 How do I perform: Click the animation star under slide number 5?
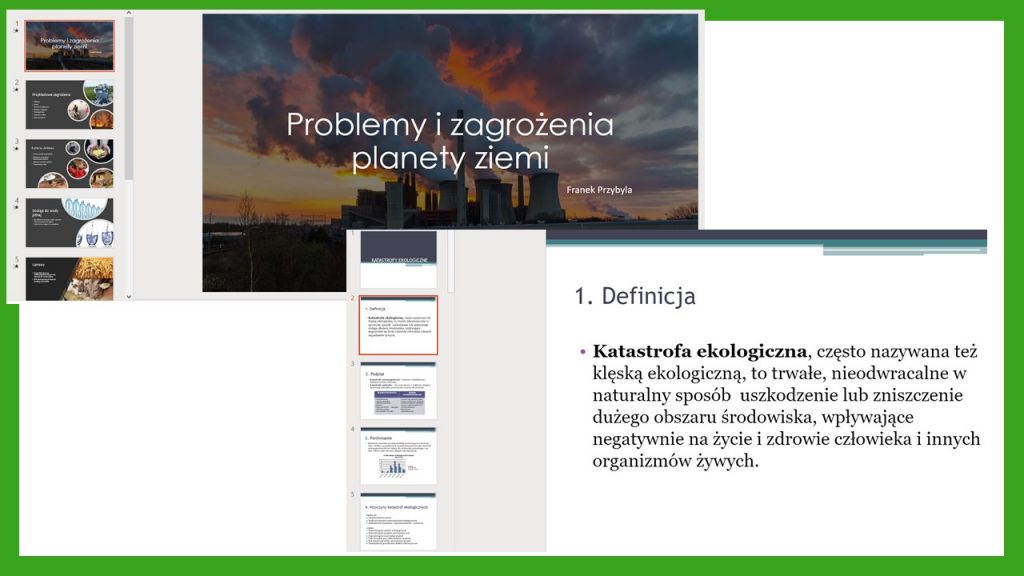click(x=16, y=267)
